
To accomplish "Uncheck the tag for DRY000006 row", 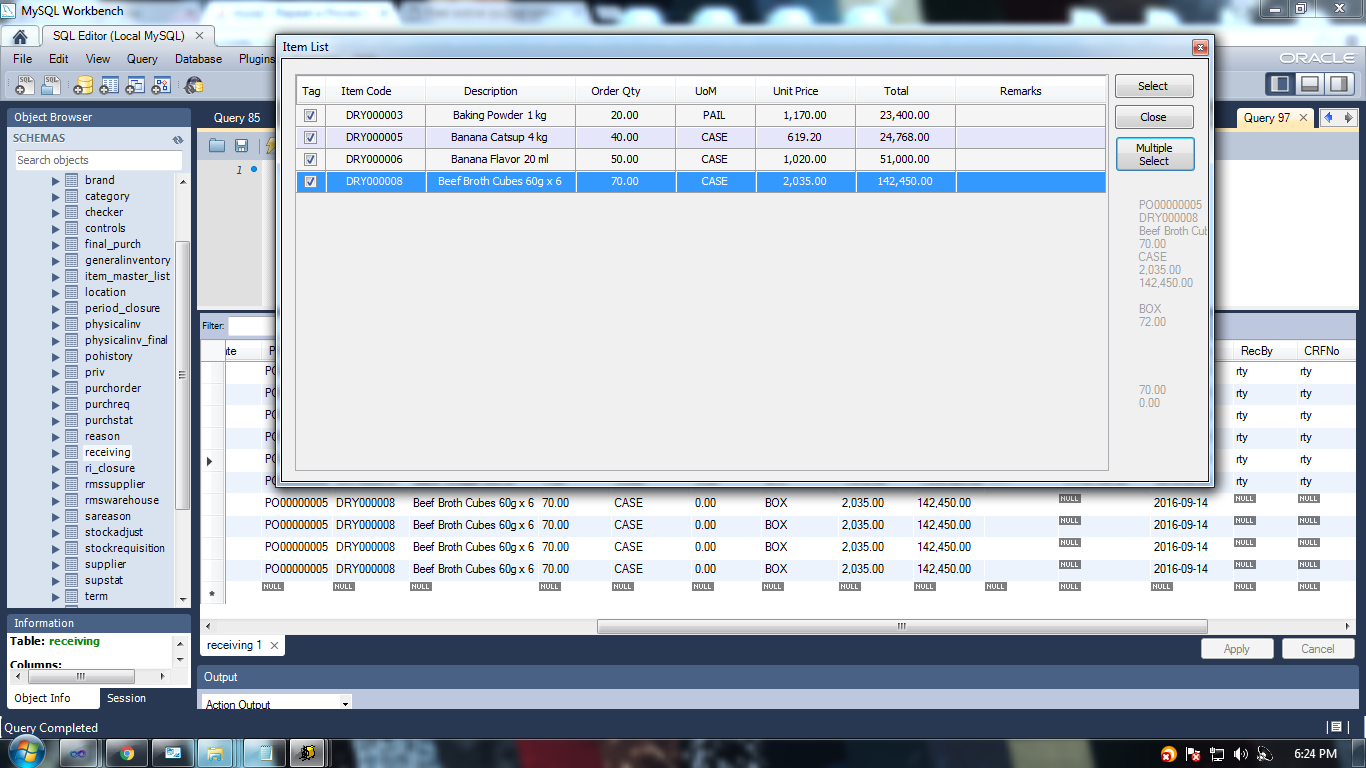I will (x=311, y=160).
